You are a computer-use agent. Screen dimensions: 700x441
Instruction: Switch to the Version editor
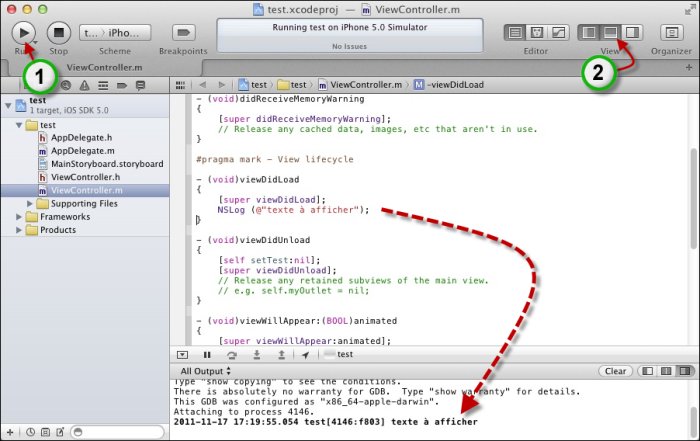(559, 32)
